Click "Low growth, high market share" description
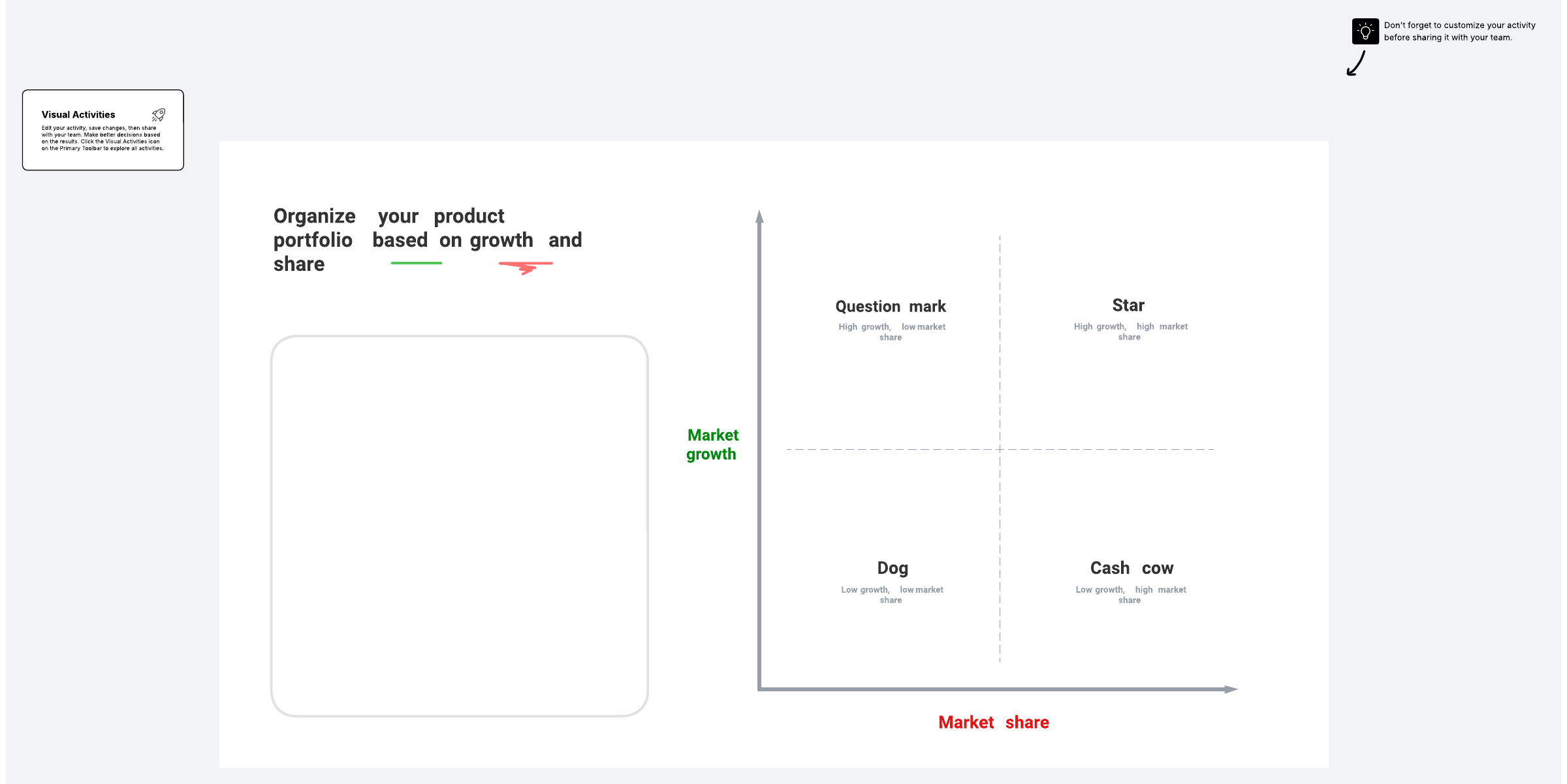This screenshot has height=784, width=1567. point(1131,595)
